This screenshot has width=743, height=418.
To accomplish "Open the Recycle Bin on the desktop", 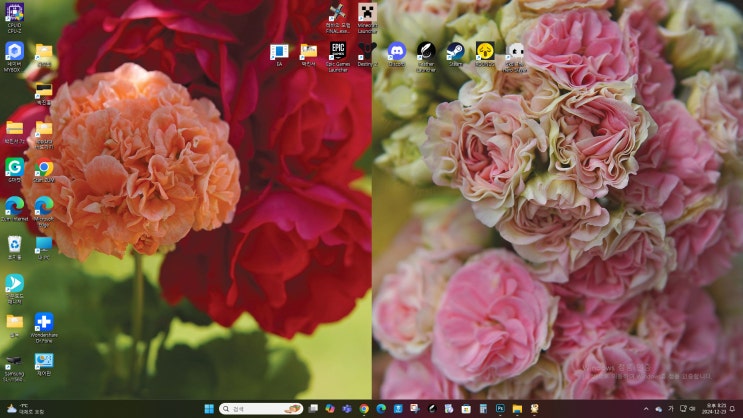I will coord(14,248).
